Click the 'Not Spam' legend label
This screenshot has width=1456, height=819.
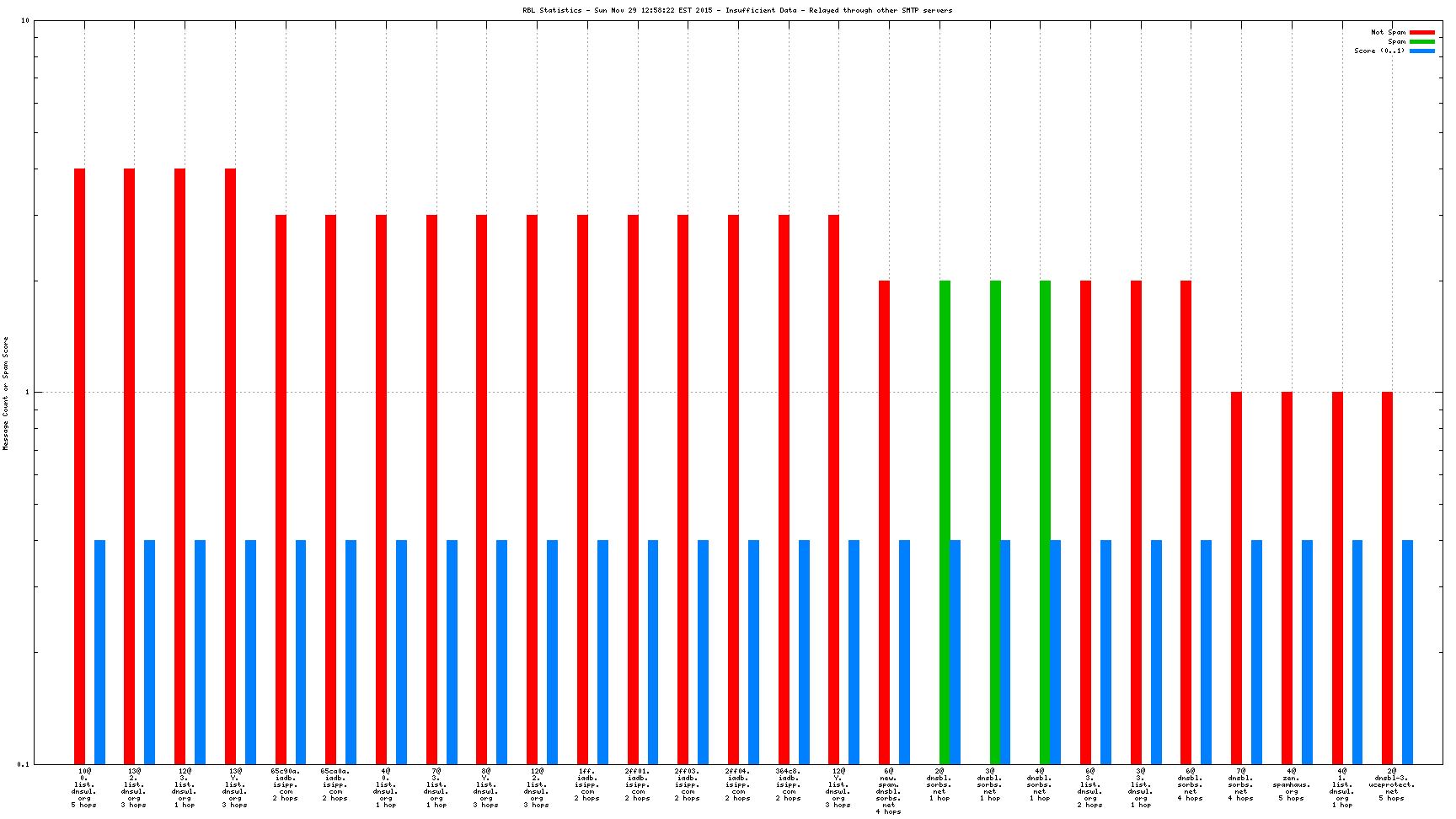[x=1388, y=32]
